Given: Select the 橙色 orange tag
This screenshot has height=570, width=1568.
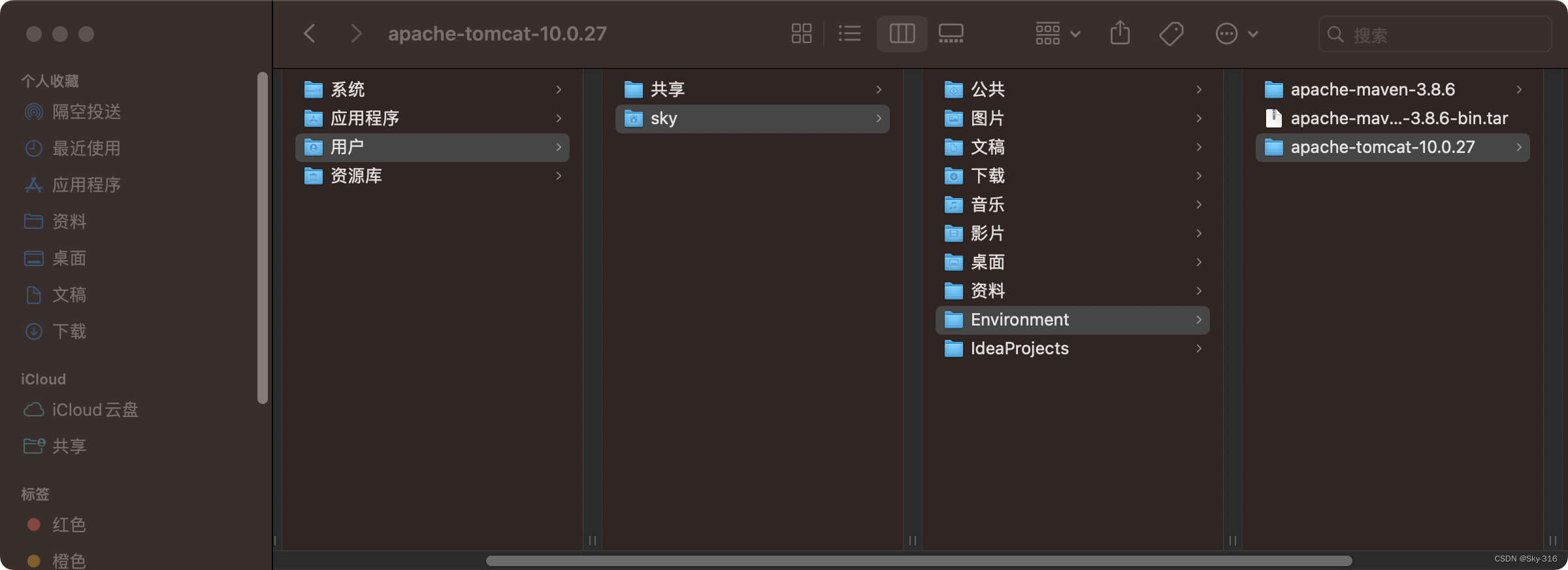Looking at the screenshot, I should pos(69,560).
